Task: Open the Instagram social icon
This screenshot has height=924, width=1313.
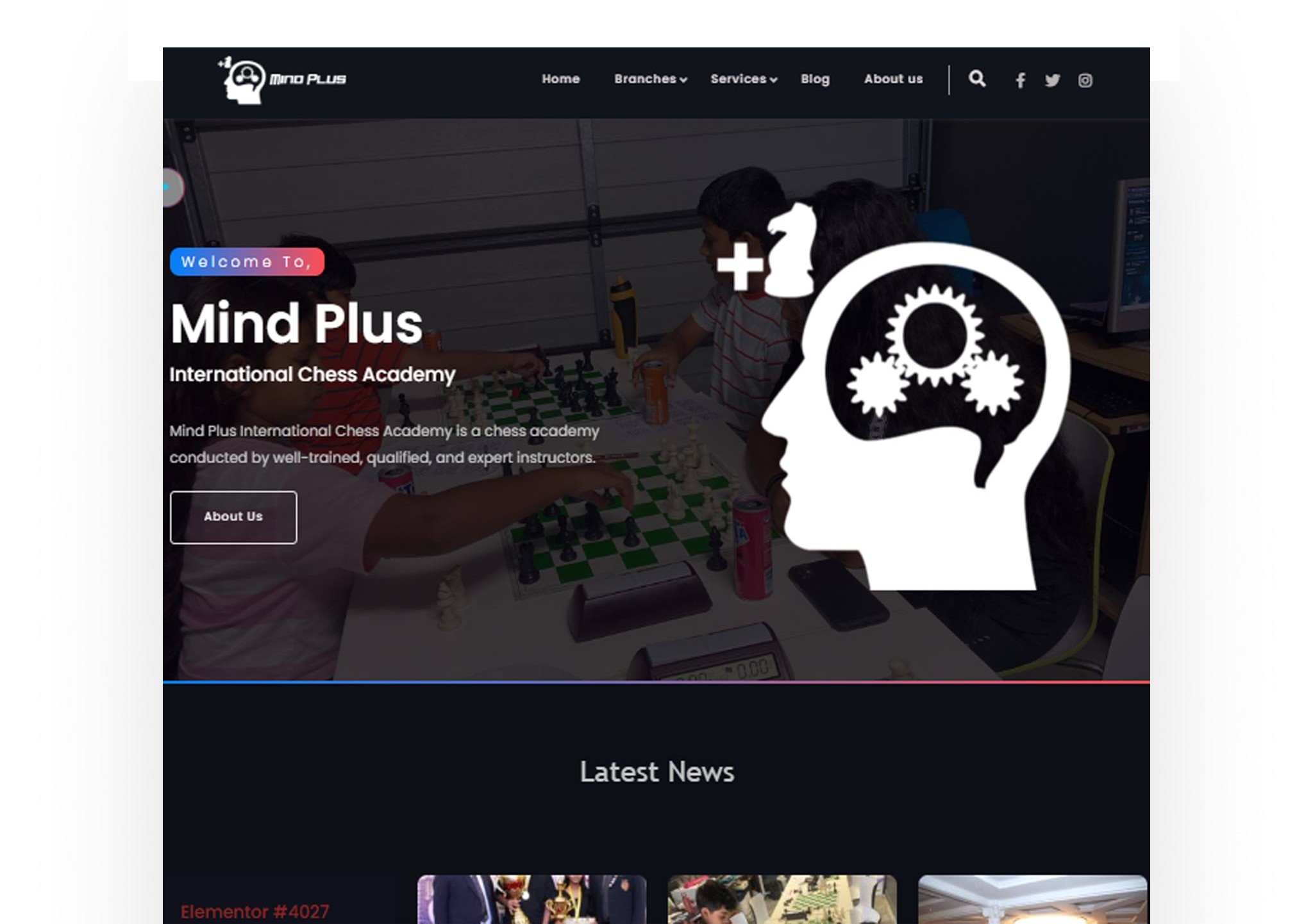Action: [1085, 80]
